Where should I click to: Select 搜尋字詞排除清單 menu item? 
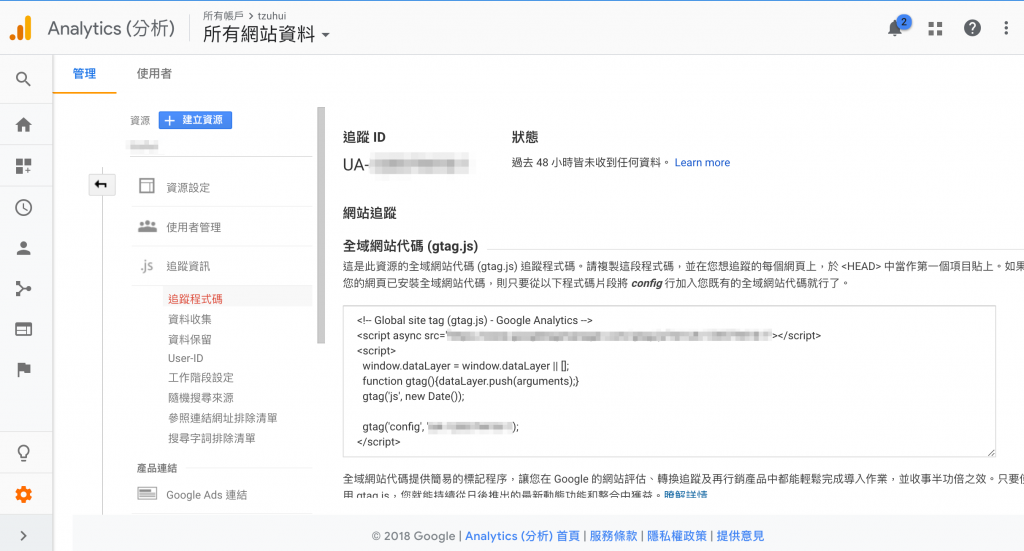(212, 438)
